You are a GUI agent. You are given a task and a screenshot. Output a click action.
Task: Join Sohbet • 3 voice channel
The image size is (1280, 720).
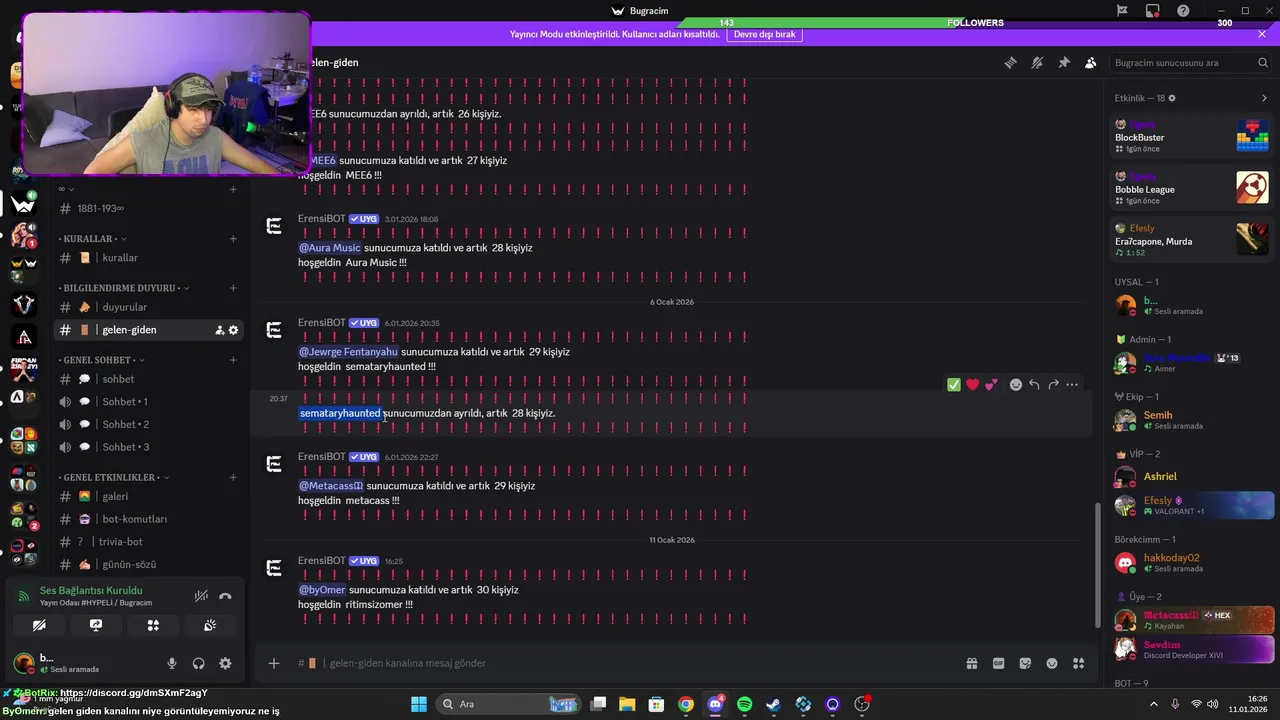[x=148, y=447]
